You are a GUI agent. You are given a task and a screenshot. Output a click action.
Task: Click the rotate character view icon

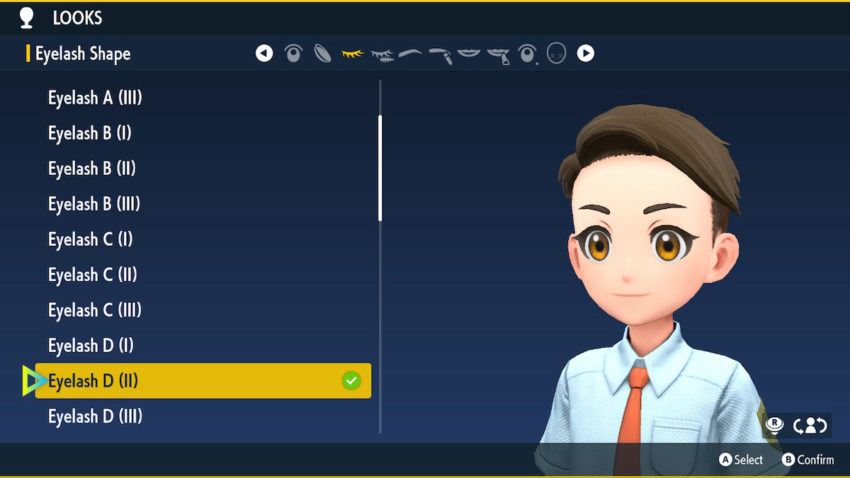(x=810, y=425)
